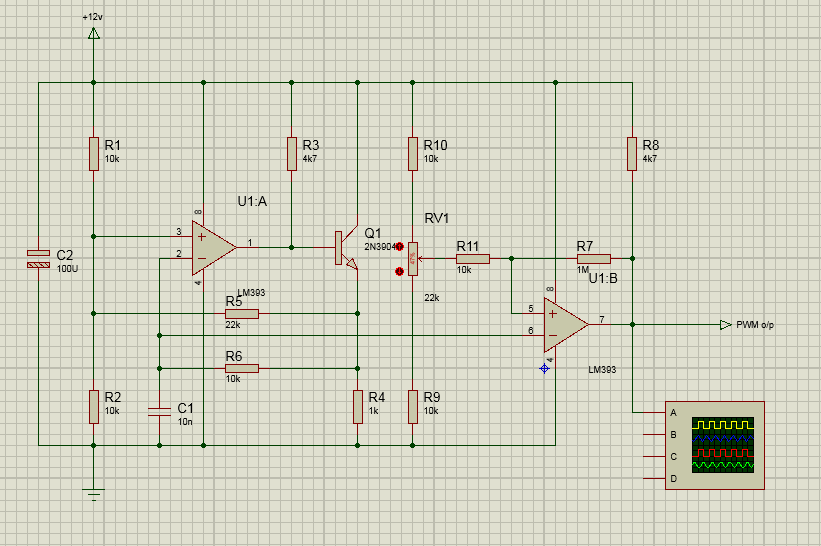
Task: Select the +12v supply label
Action: (x=93, y=17)
